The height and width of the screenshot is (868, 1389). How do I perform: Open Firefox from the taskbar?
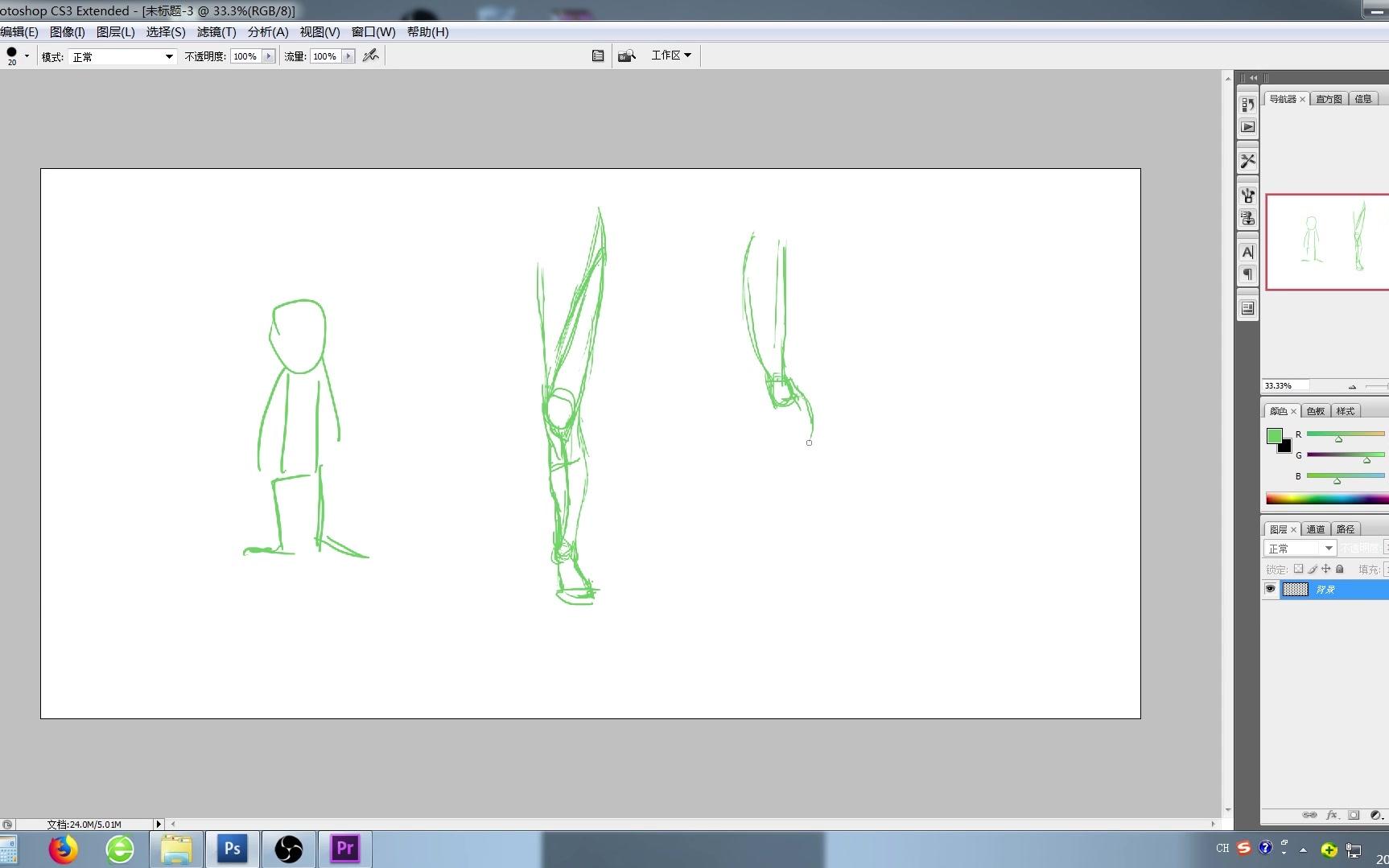(63, 849)
